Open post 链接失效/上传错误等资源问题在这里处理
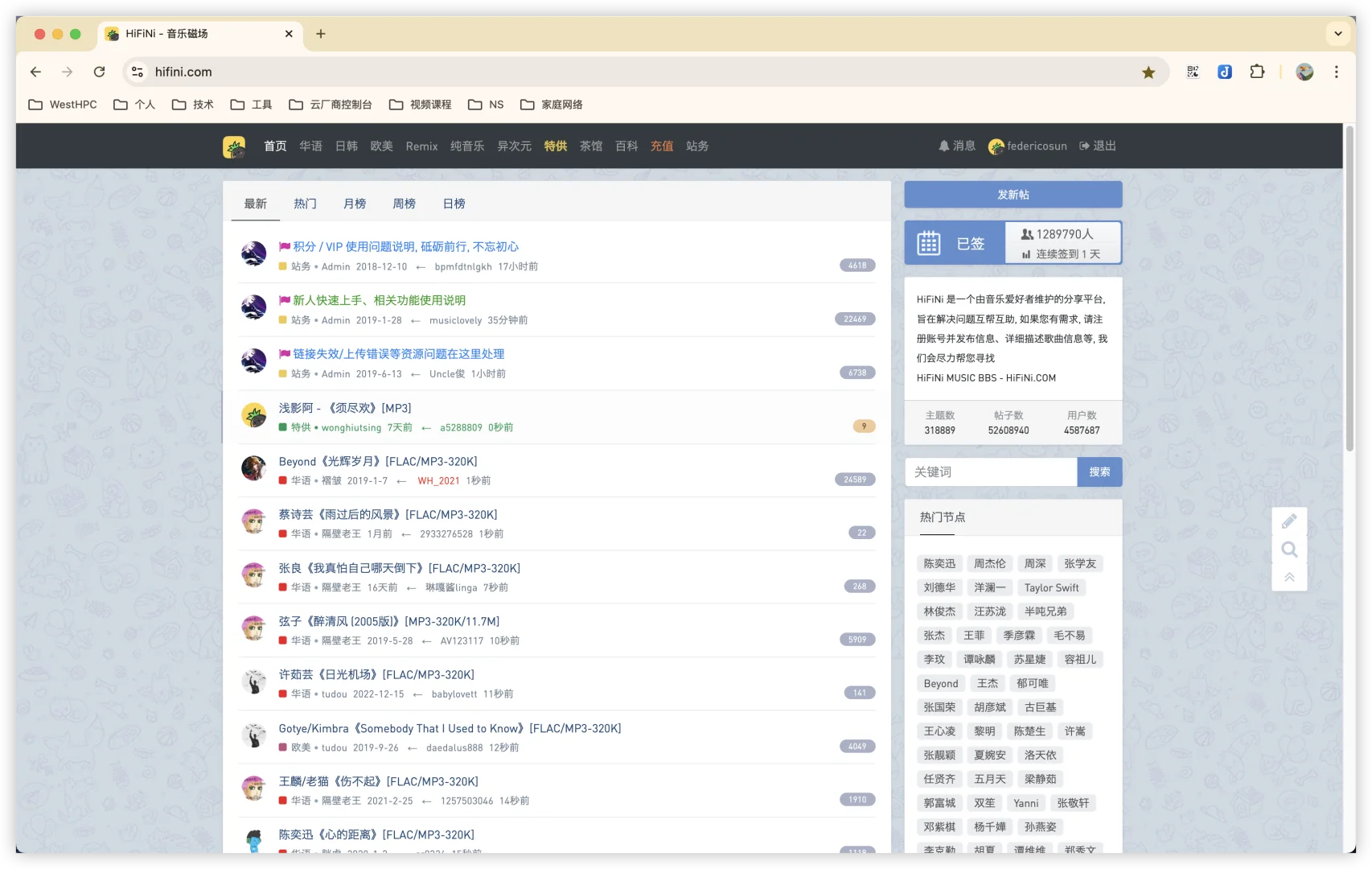 398,354
